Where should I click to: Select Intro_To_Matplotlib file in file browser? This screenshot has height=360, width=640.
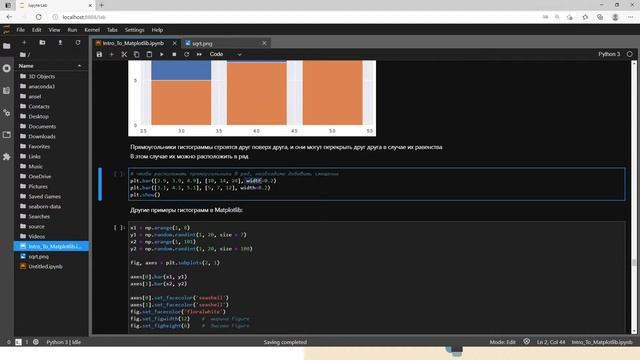pos(51,247)
